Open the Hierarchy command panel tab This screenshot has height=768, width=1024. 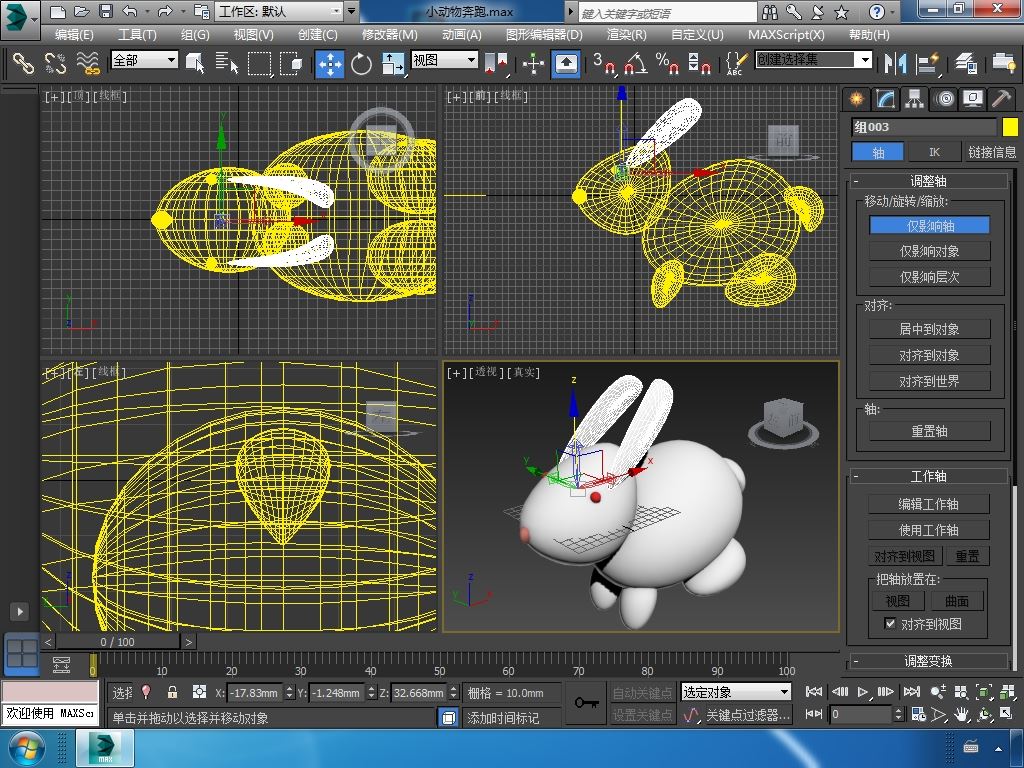coord(914,98)
